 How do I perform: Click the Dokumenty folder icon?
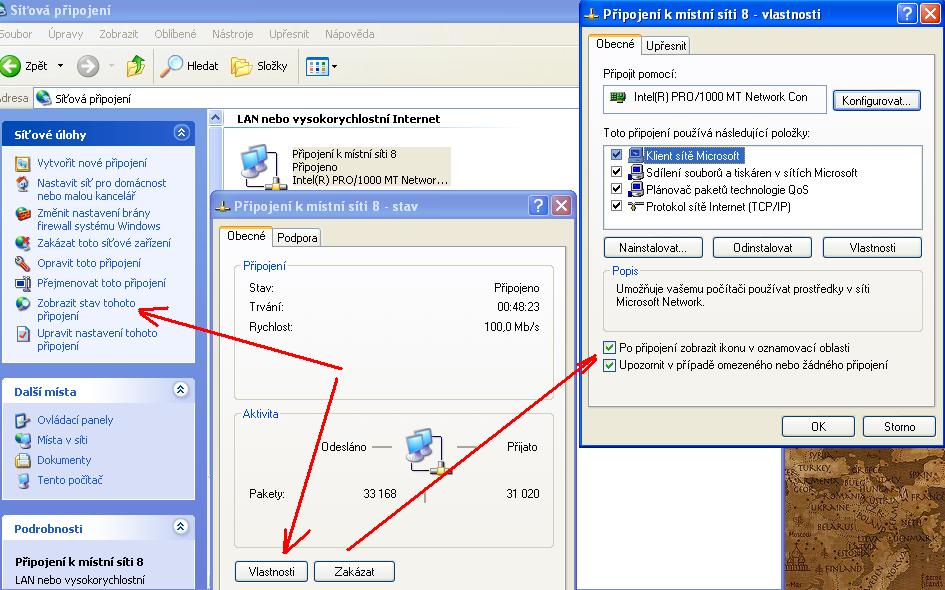[22, 460]
